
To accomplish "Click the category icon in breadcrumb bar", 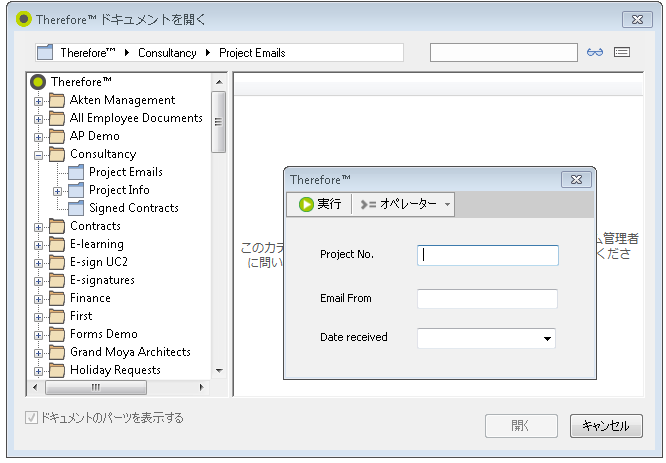I will click(x=45, y=52).
